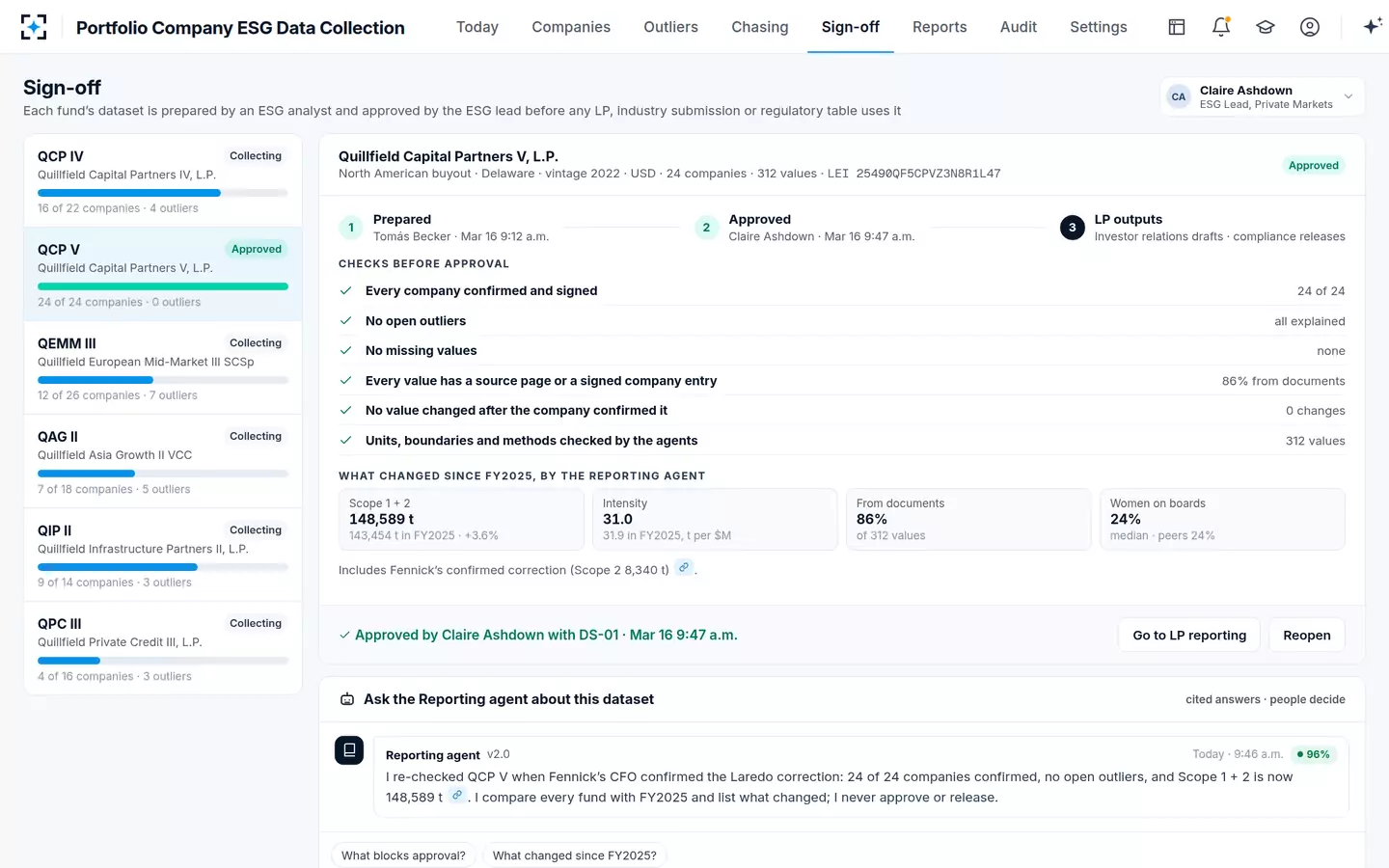Viewport: 1389px width, 868px height.
Task: Click 'cited answers · people decide' text
Action: click(1266, 699)
